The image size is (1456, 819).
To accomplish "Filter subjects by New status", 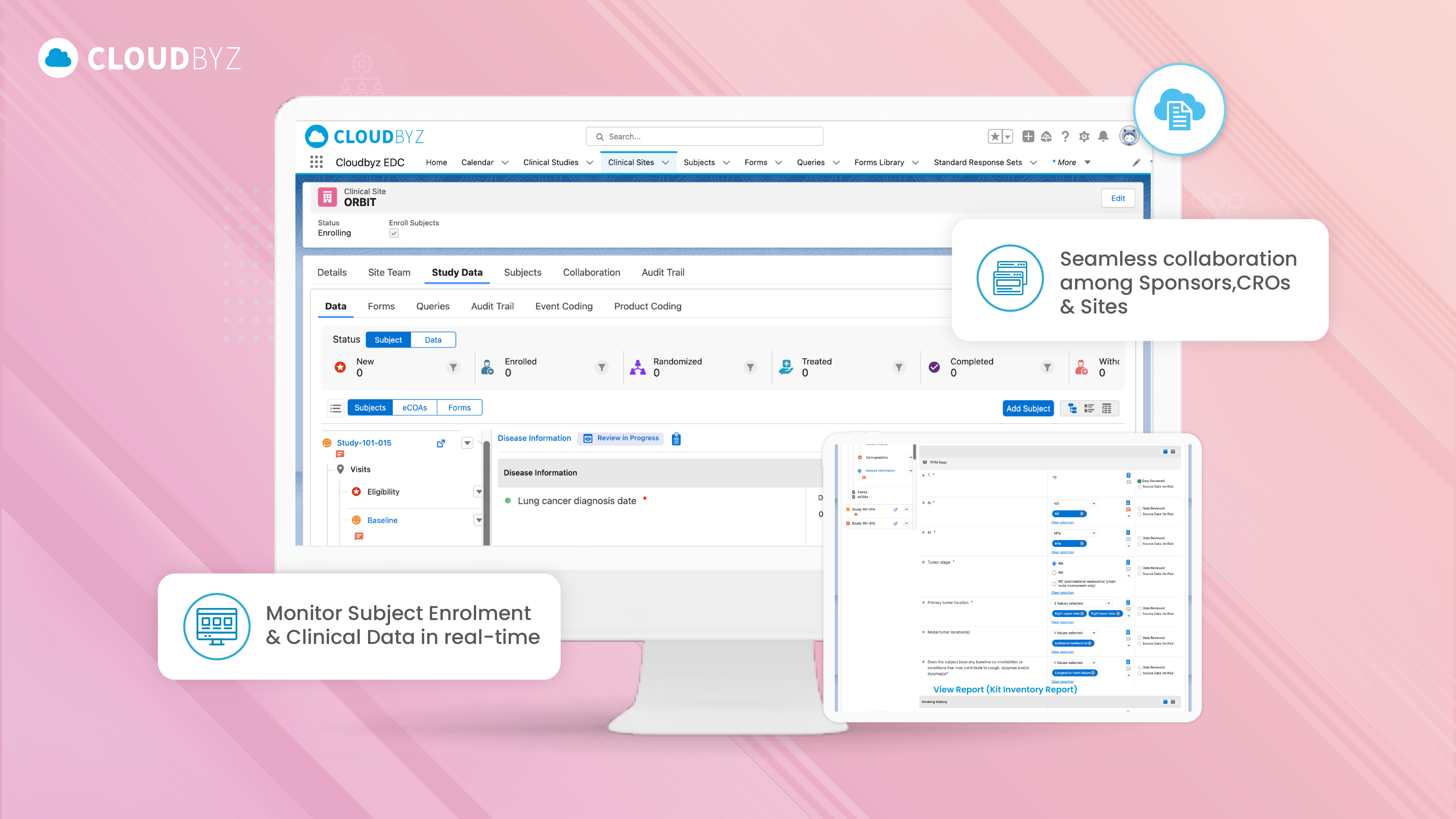I will pos(453,367).
